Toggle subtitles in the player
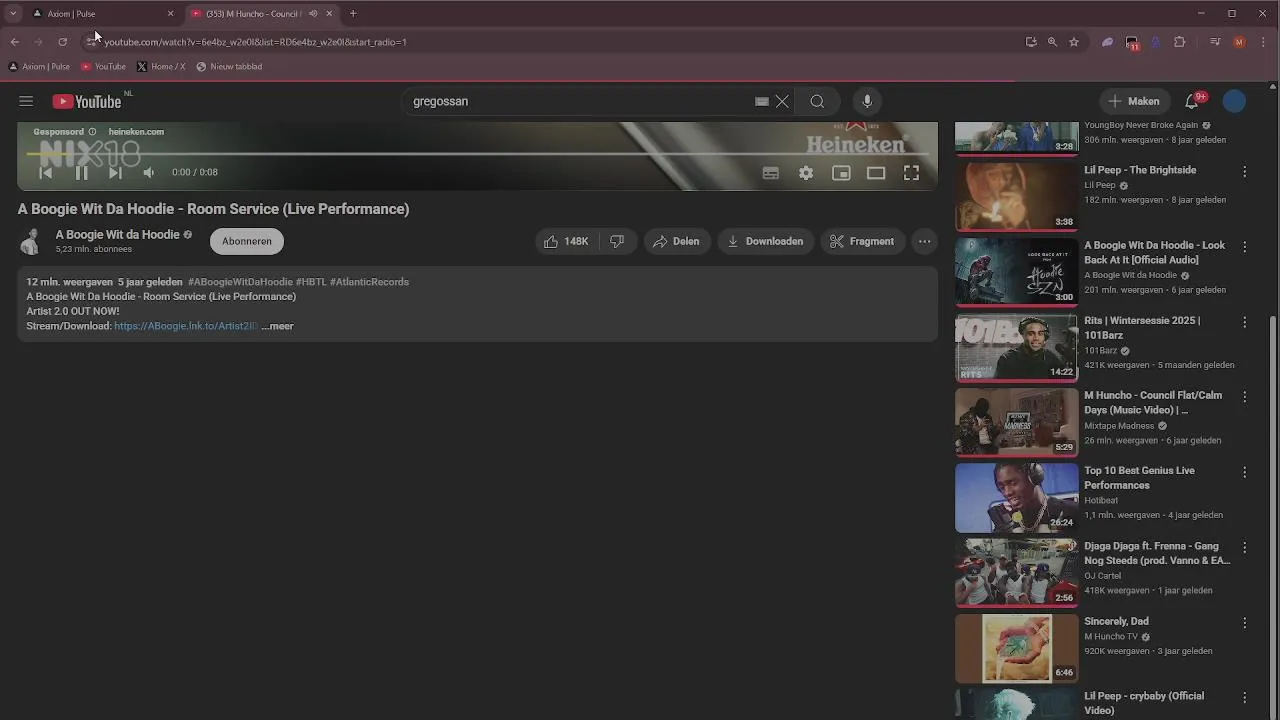The height and width of the screenshot is (720, 1280). tap(771, 173)
